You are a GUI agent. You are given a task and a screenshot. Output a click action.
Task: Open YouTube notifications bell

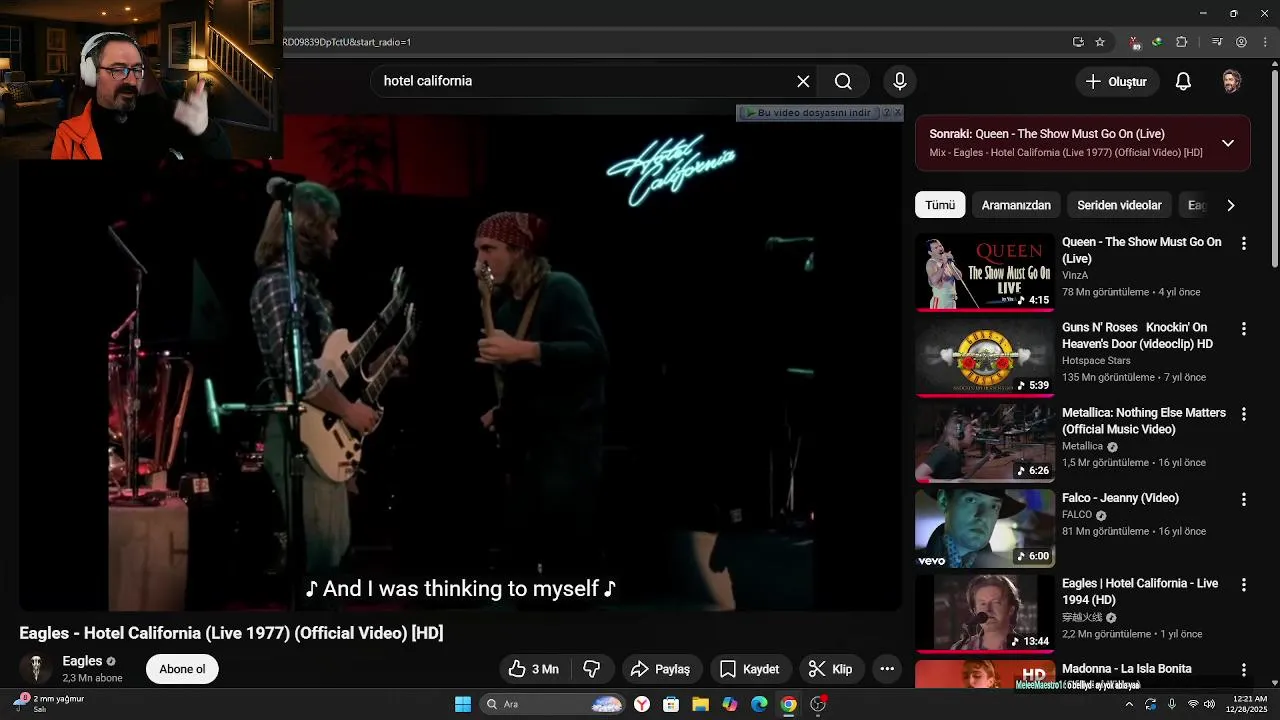1183,81
